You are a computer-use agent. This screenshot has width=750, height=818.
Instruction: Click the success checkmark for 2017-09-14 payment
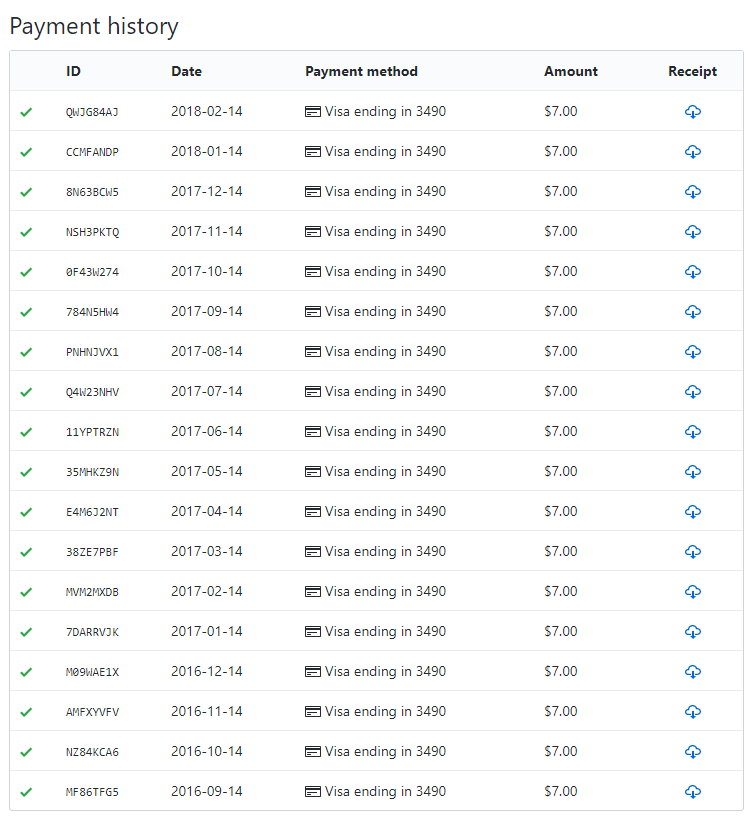pos(26,312)
